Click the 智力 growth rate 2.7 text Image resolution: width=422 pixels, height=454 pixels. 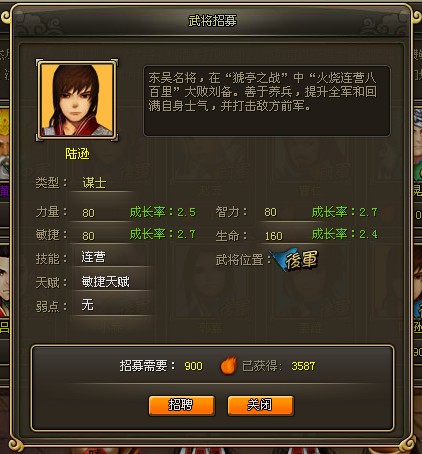click(345, 212)
